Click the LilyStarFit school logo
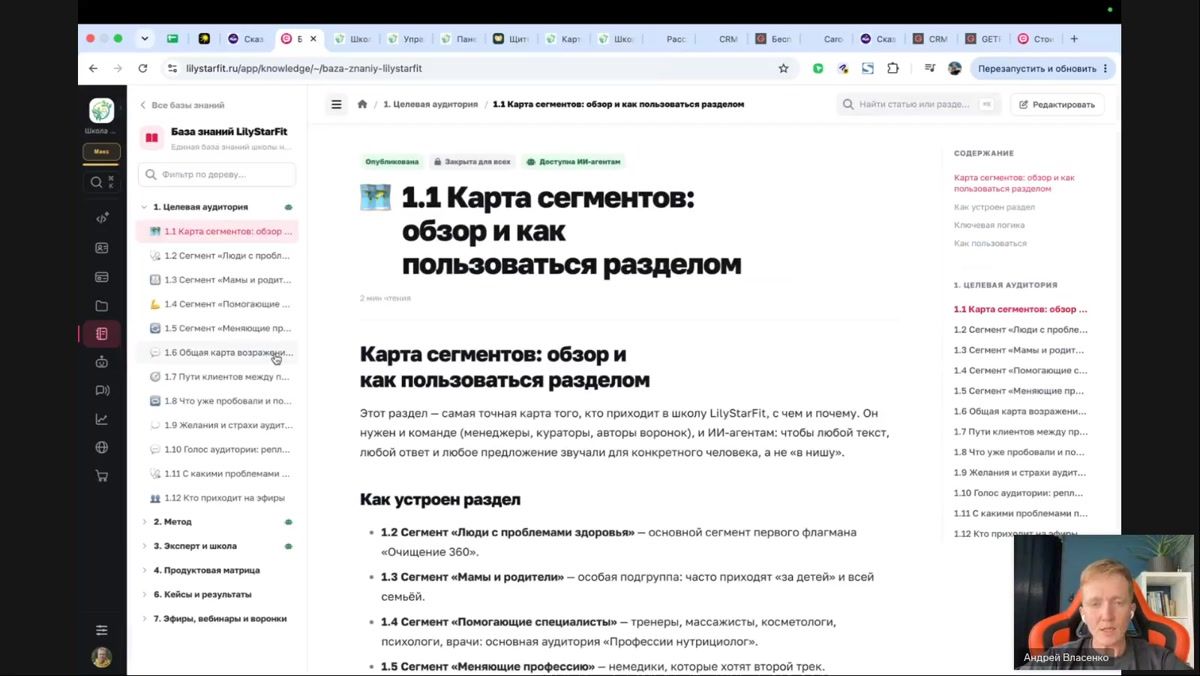 pyautogui.click(x=101, y=110)
